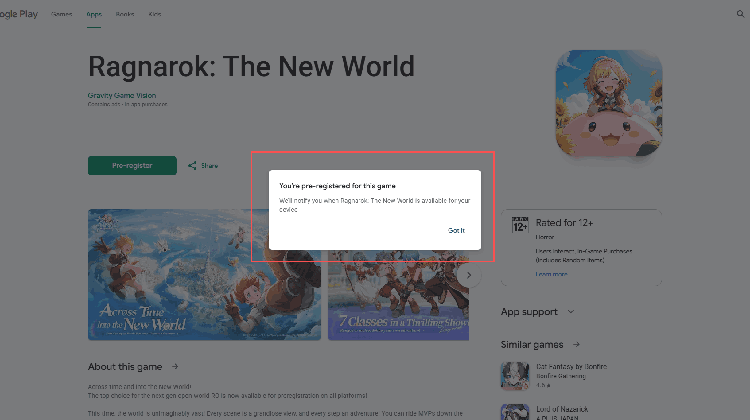Click the next screenshot arrow
The height and width of the screenshot is (420, 750).
click(x=469, y=275)
